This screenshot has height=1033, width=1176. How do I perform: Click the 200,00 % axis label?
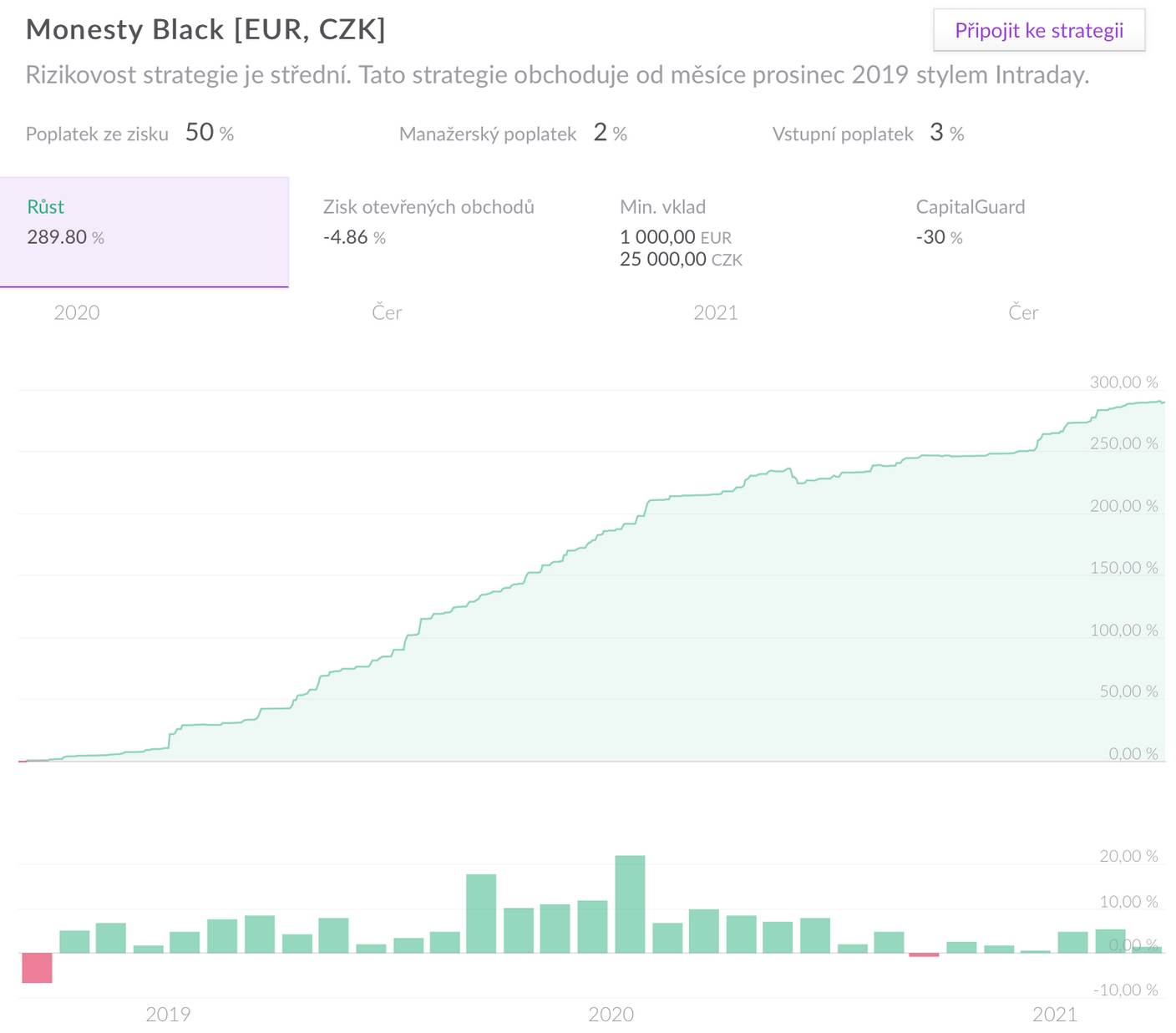click(x=1123, y=506)
